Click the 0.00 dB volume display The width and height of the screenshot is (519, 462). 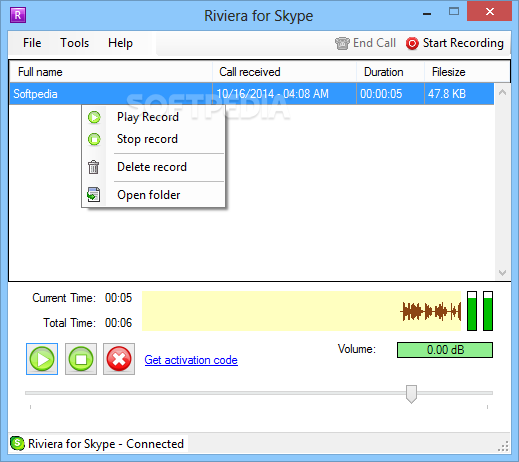point(445,350)
